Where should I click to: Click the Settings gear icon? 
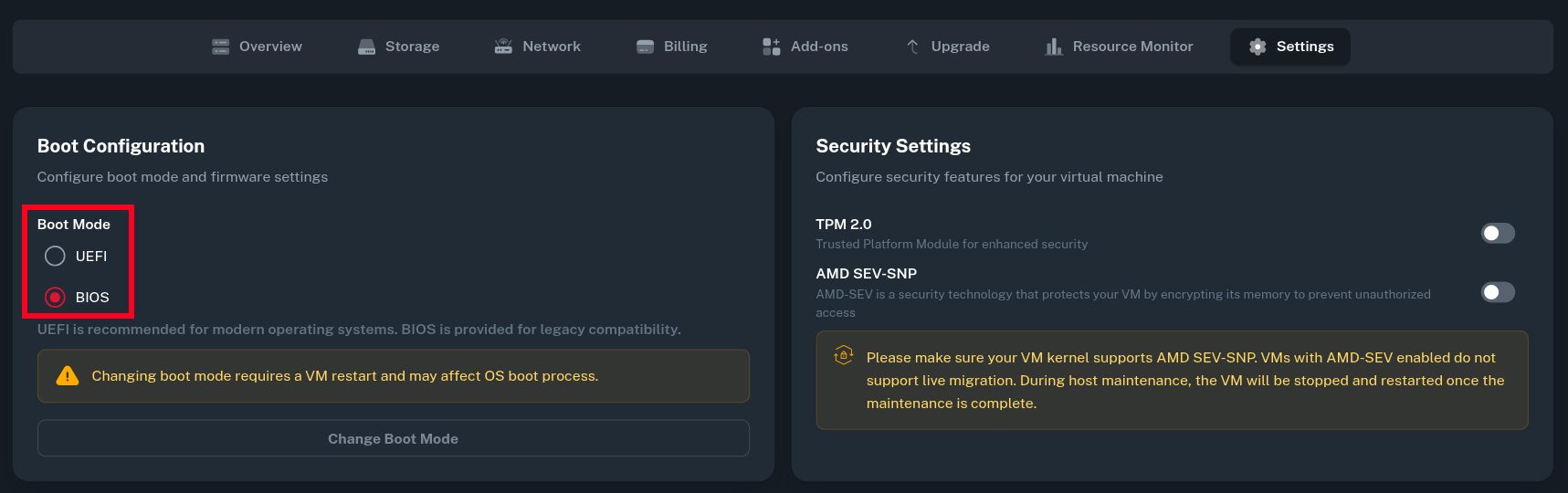click(x=1258, y=47)
